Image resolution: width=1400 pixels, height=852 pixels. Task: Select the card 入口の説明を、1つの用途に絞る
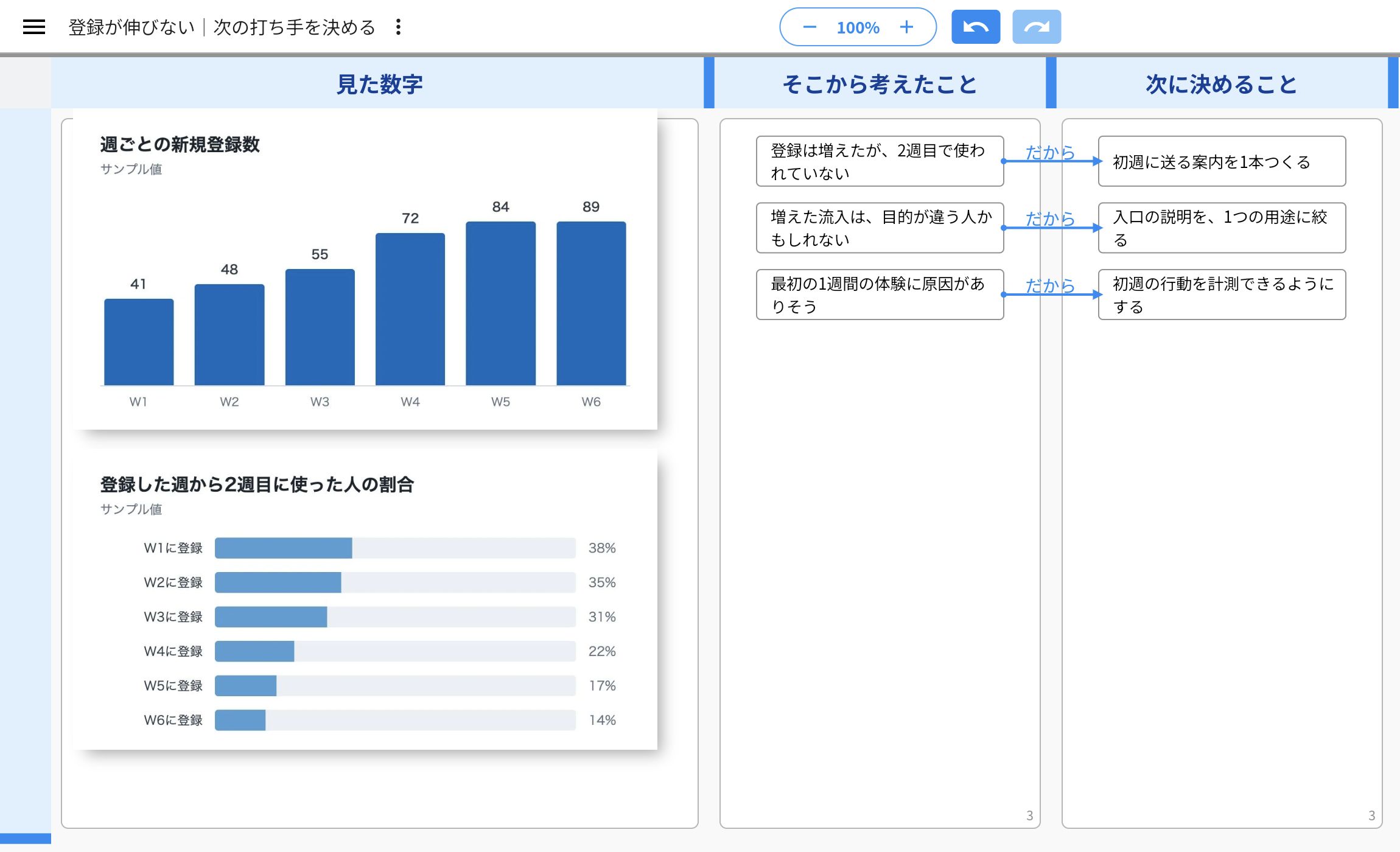point(1222,228)
